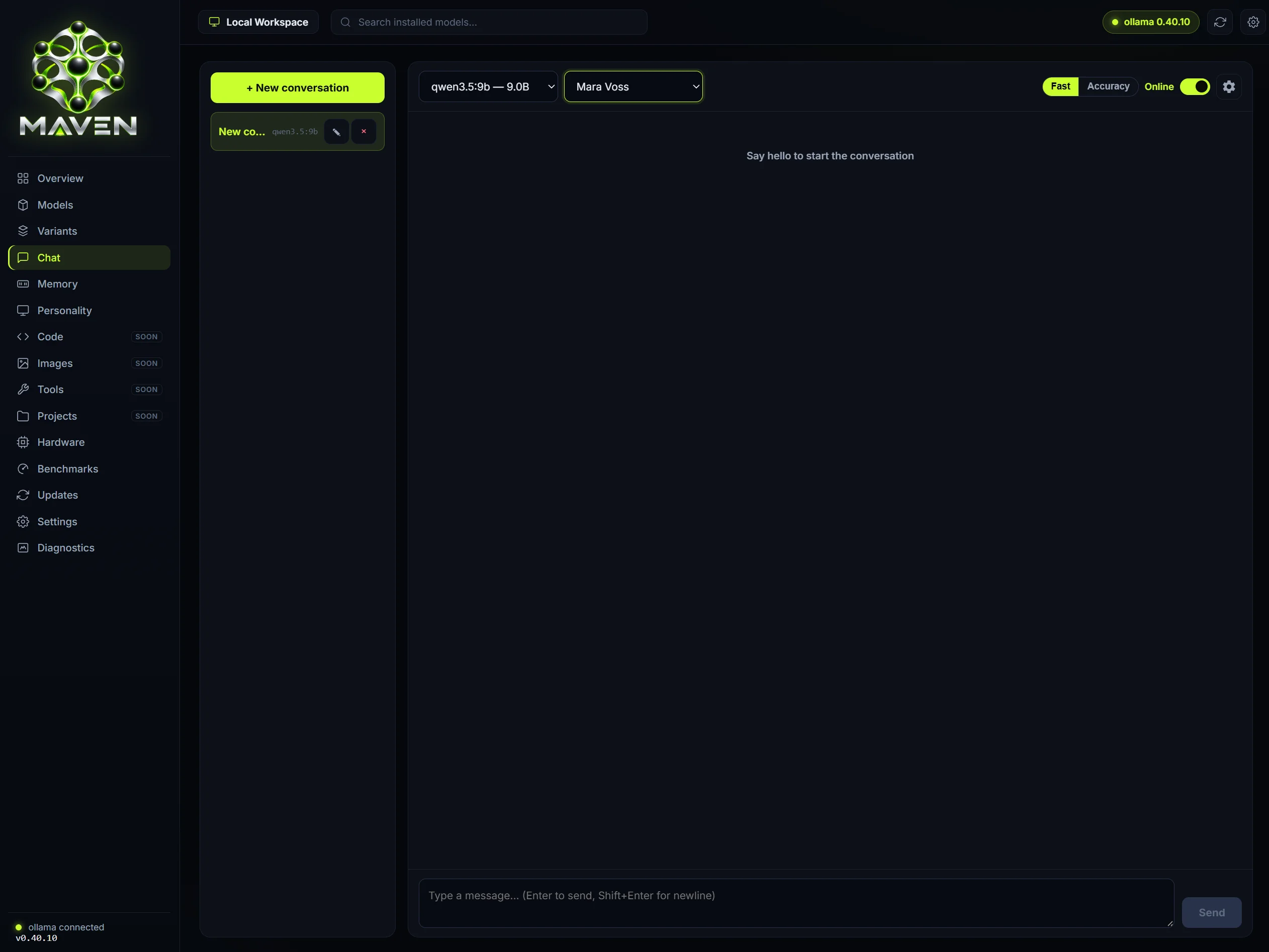Screen dimensions: 1269x952
Task: Click into the message text box
Action: pos(796,903)
